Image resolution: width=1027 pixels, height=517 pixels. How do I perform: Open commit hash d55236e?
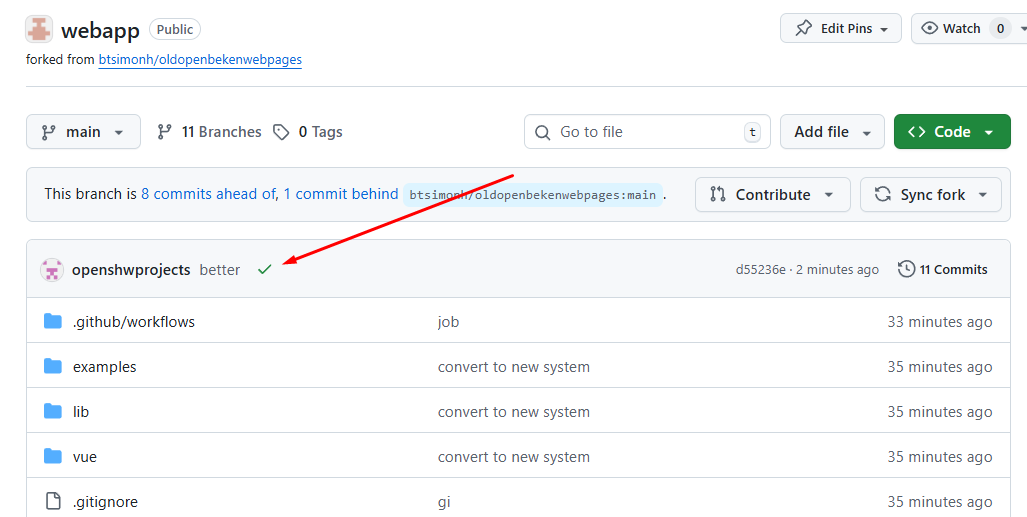coord(760,269)
